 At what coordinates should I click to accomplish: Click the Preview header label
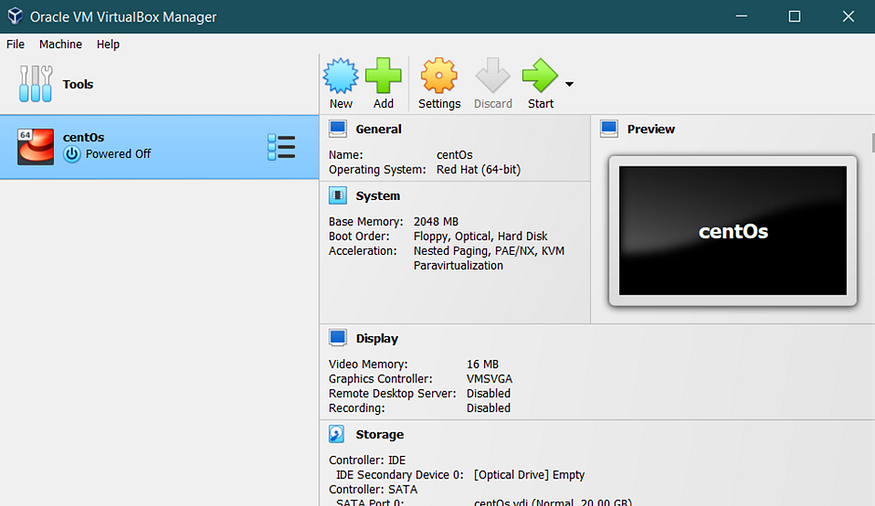click(x=651, y=129)
